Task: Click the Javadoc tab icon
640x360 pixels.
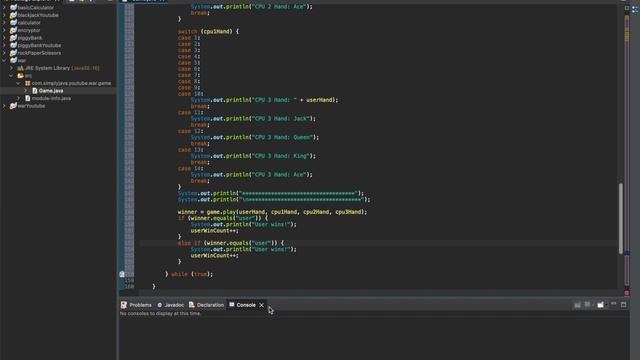Action: pyautogui.click(x=160, y=305)
